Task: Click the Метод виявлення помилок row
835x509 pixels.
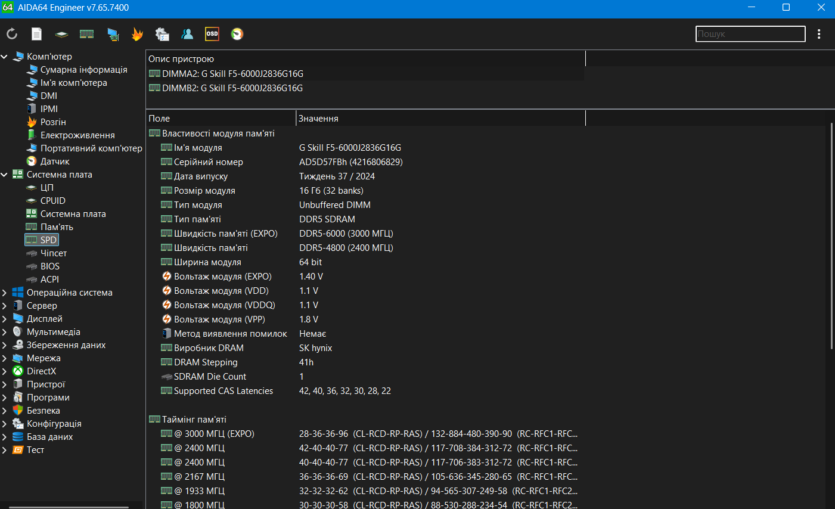Action: (365, 333)
